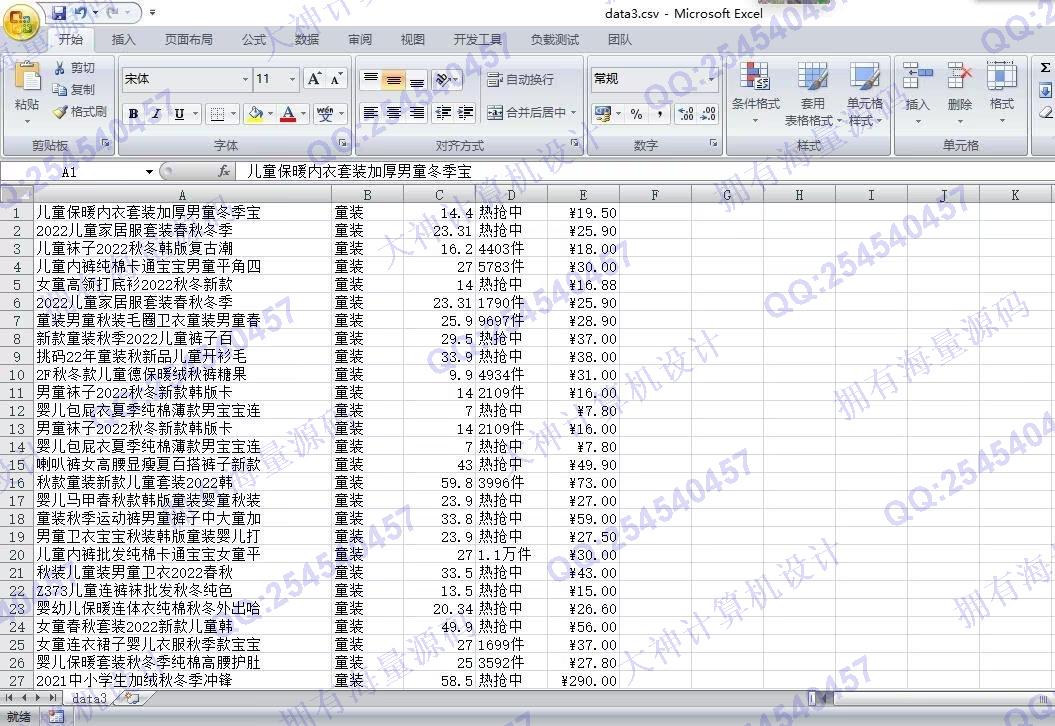The width and height of the screenshot is (1055, 726).
Task: Click the Cell Styles (单元格样式) icon
Action: click(865, 76)
